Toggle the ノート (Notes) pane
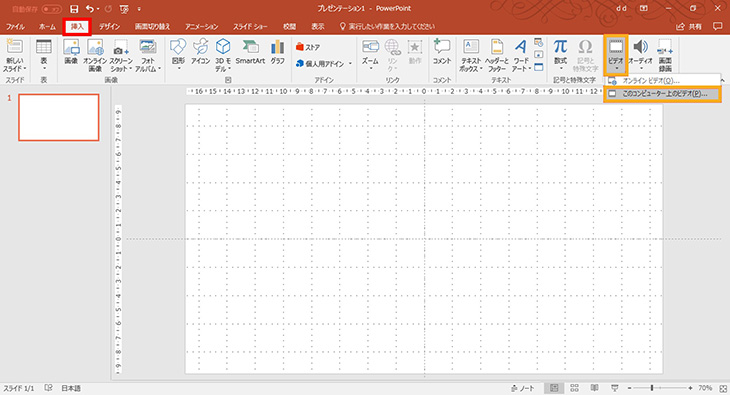730x395 pixels. pos(523,388)
